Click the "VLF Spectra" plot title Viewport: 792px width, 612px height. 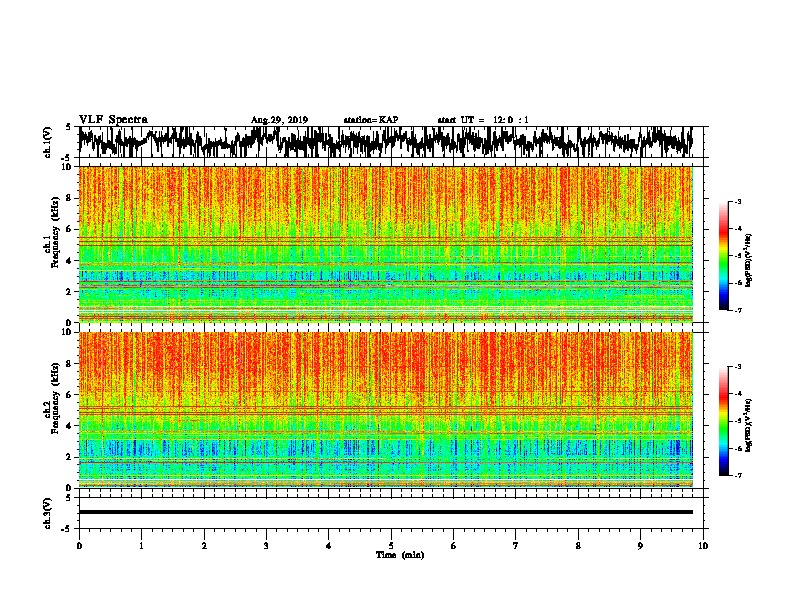point(113,120)
